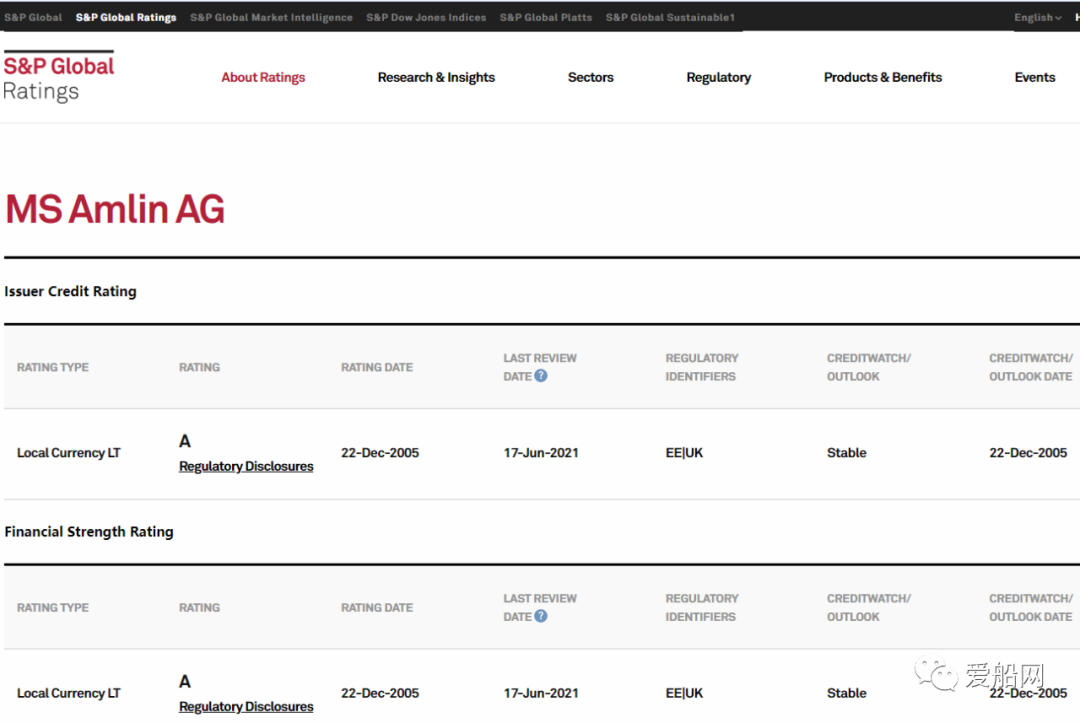Click REGULATORY IDENTIFIERS header in Issuer table
Screen dimensions: 1080x723
coord(701,367)
